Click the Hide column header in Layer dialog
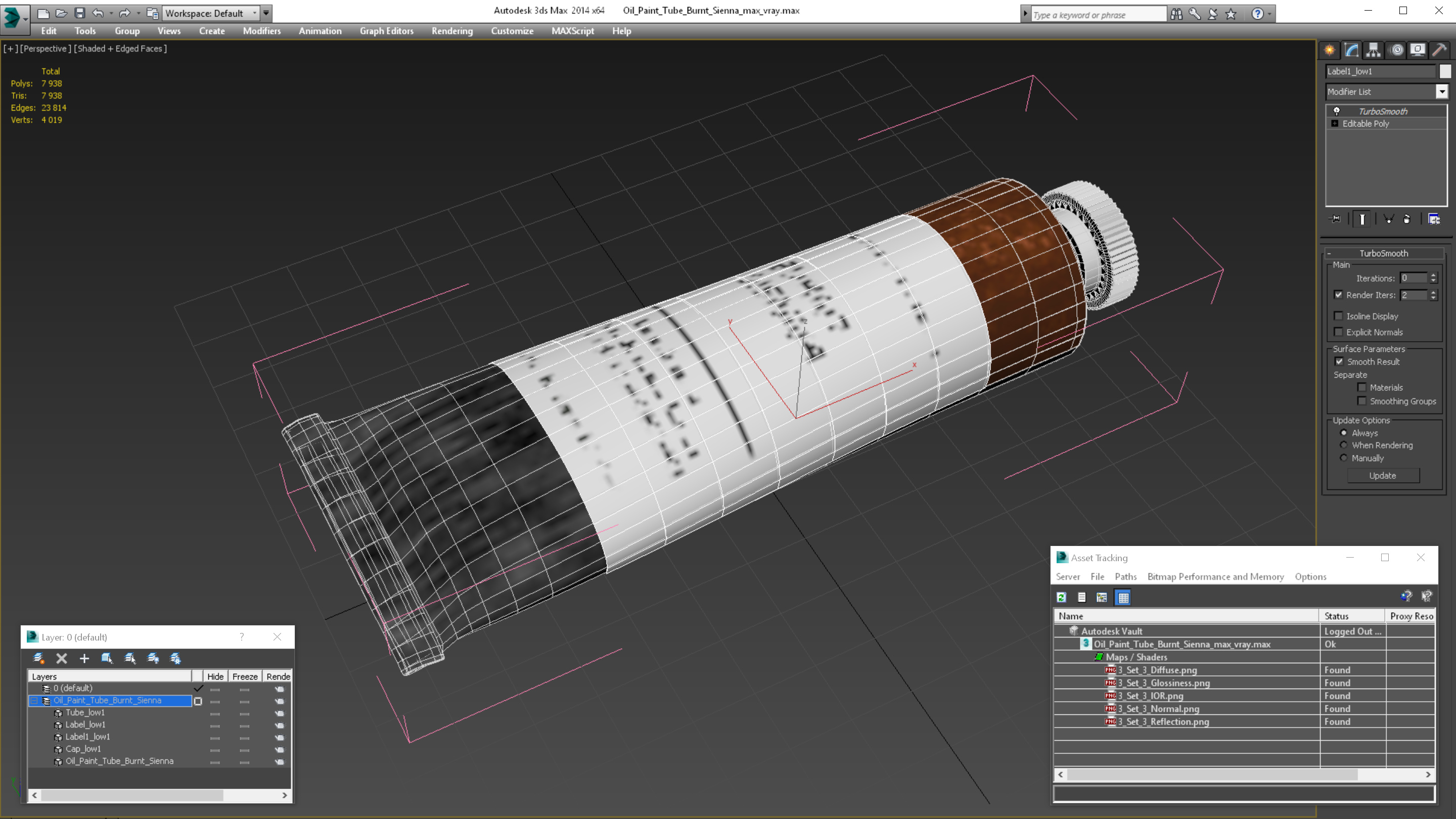Image resolution: width=1456 pixels, height=819 pixels. [215, 676]
